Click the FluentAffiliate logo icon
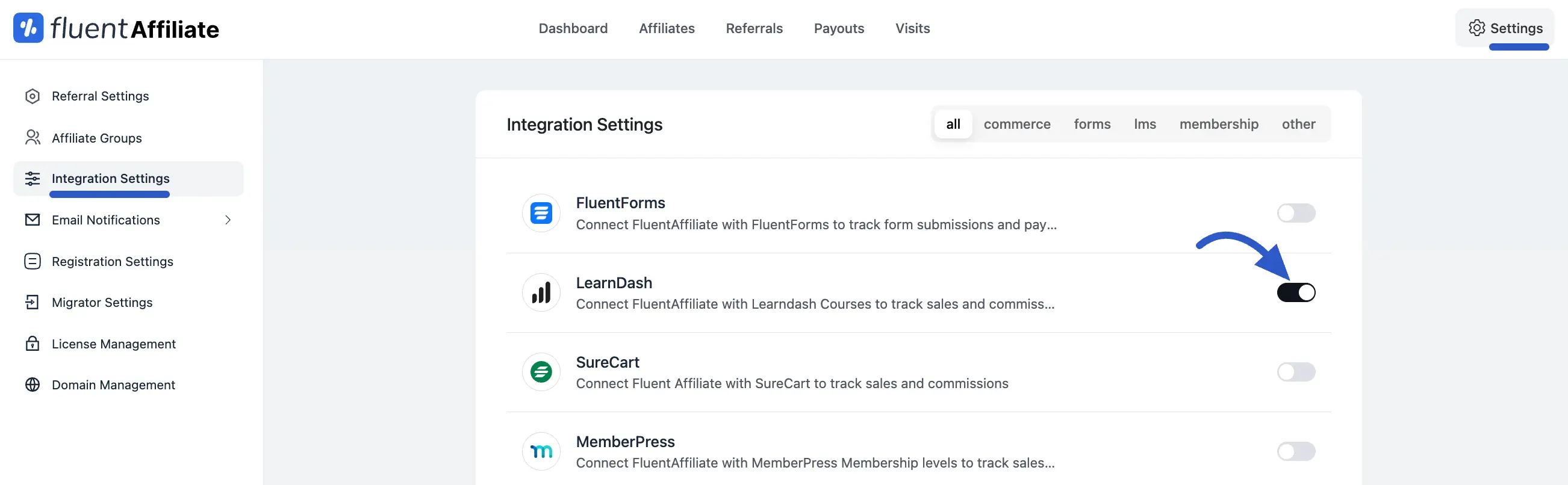The width and height of the screenshot is (1568, 485). coord(28,28)
